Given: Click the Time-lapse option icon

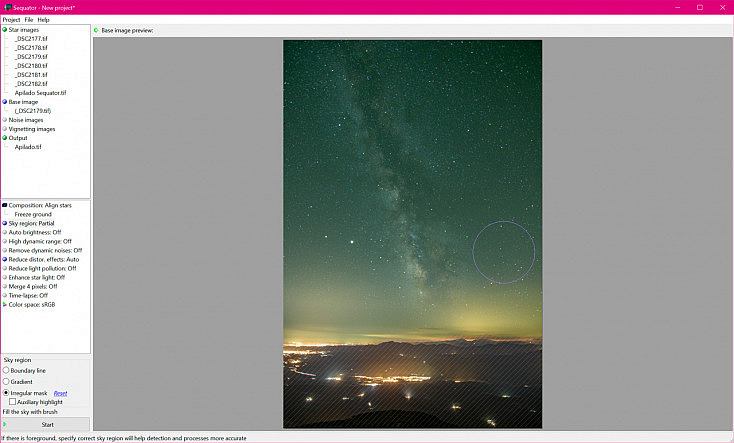Looking at the screenshot, I should [5, 295].
